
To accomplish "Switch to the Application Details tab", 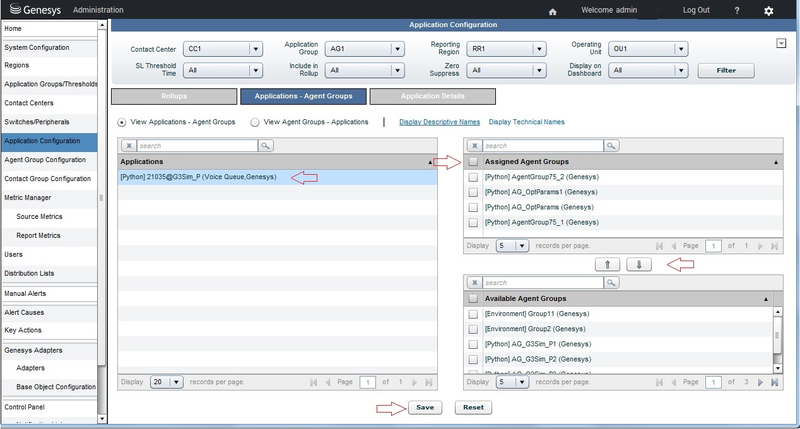I will pyautogui.click(x=433, y=96).
